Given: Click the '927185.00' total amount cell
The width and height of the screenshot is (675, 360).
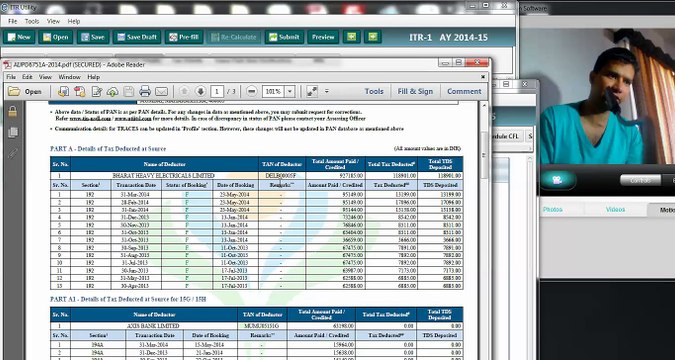Looking at the screenshot, I should (335, 176).
